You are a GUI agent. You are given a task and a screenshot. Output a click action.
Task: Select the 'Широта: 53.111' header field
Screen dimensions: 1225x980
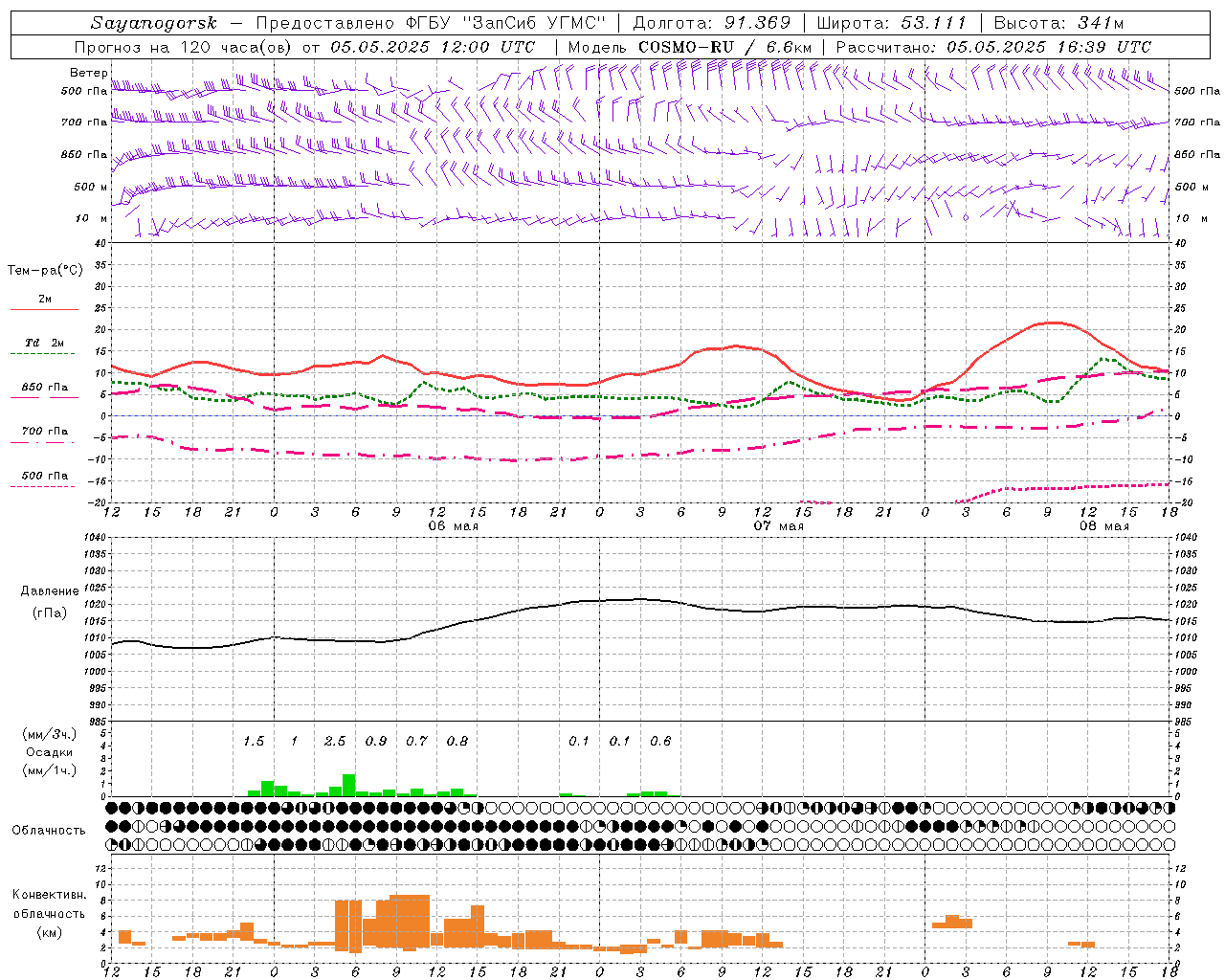tap(892, 23)
